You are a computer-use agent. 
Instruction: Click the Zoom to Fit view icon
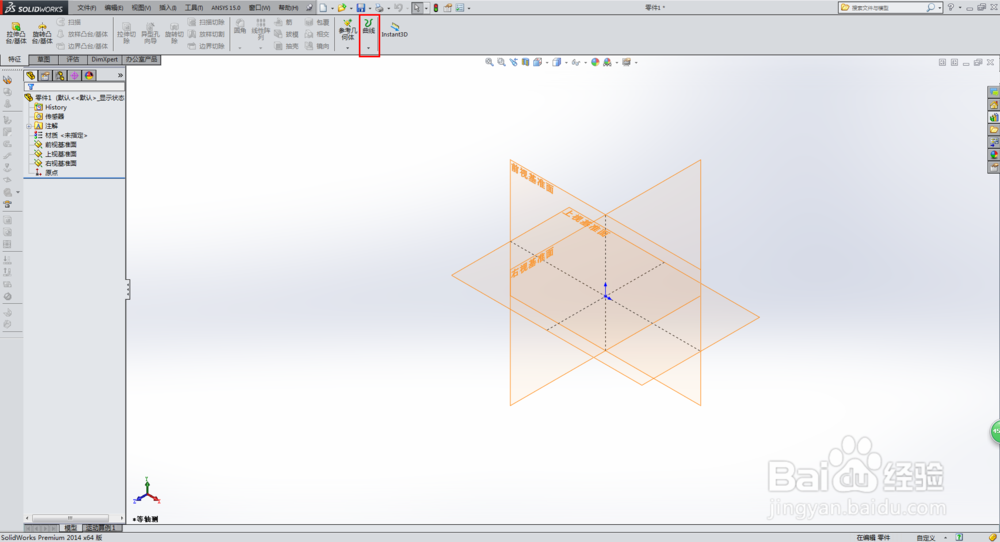tap(489, 62)
